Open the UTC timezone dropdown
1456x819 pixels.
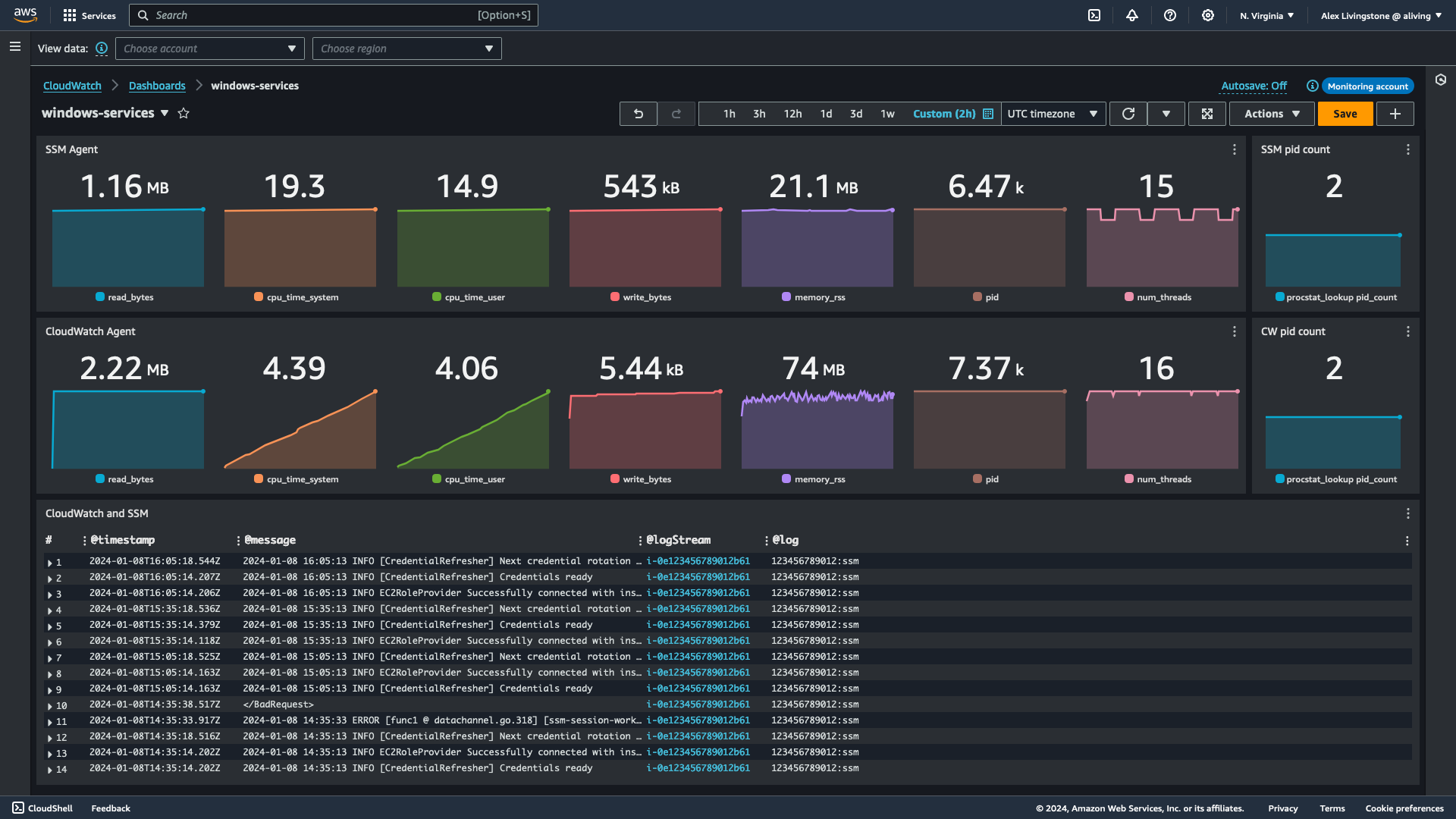click(1051, 113)
